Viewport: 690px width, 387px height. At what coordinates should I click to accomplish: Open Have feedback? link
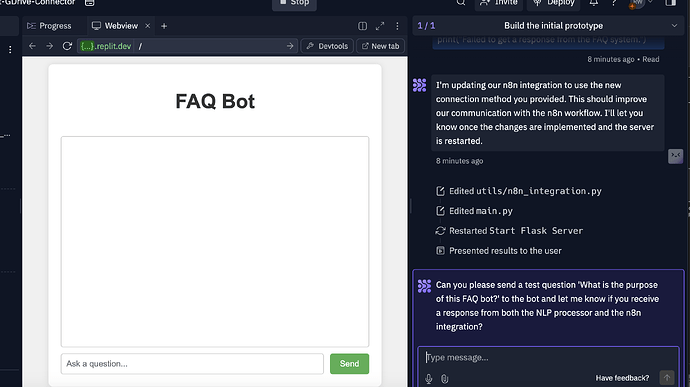622,378
